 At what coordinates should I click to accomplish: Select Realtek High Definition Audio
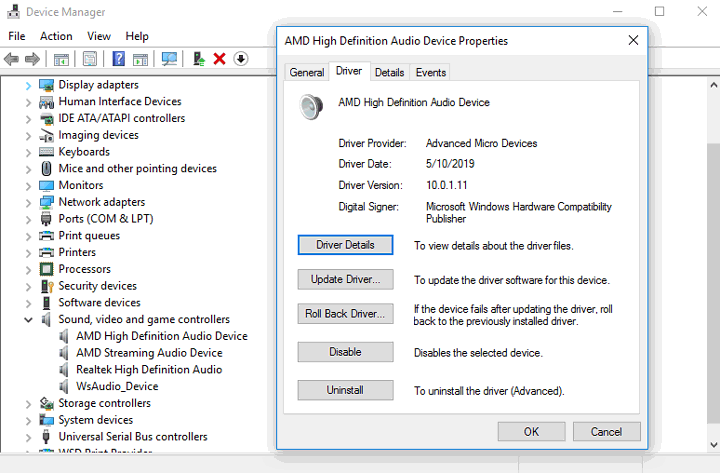point(149,370)
